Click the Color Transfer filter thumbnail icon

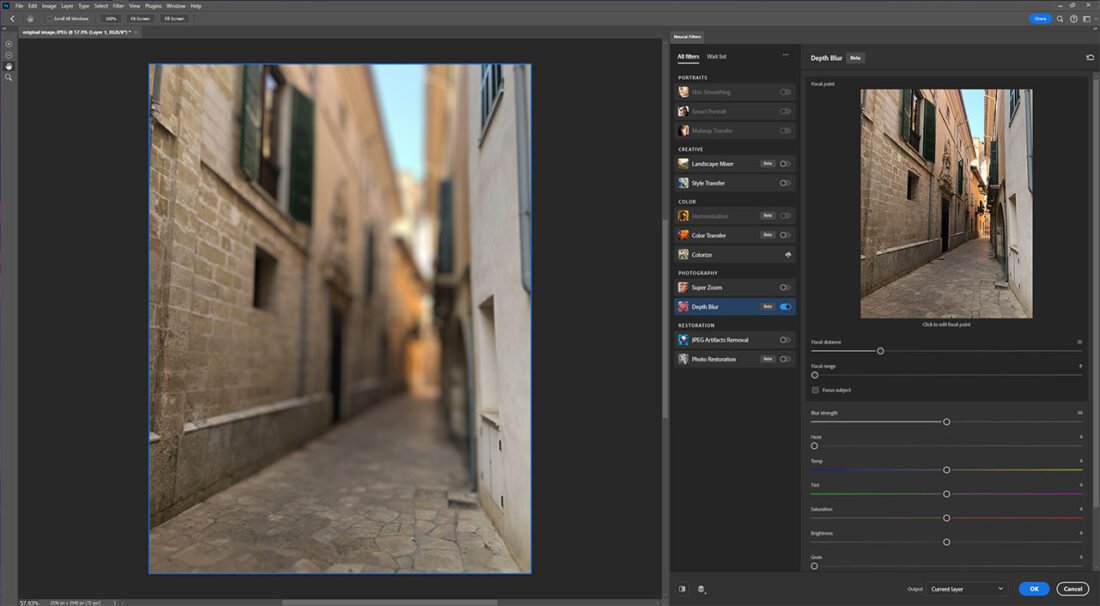(683, 235)
